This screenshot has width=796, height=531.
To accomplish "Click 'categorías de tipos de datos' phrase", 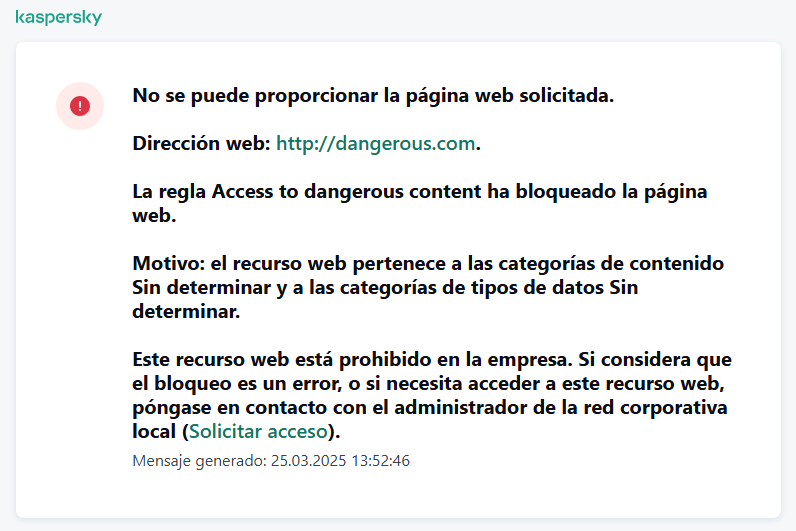I will click(472, 288).
